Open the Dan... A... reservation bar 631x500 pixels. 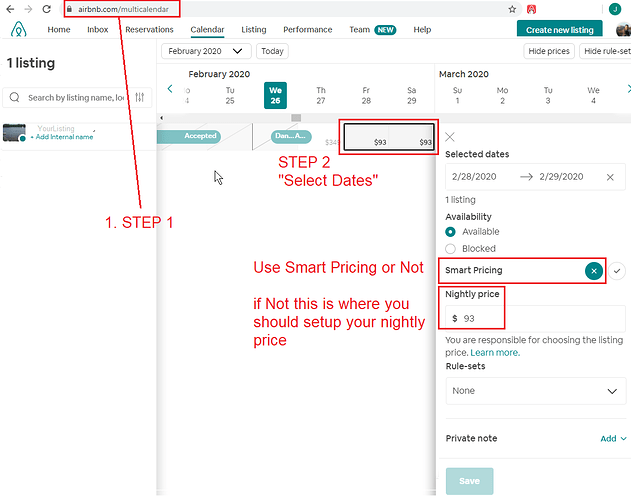[291, 136]
